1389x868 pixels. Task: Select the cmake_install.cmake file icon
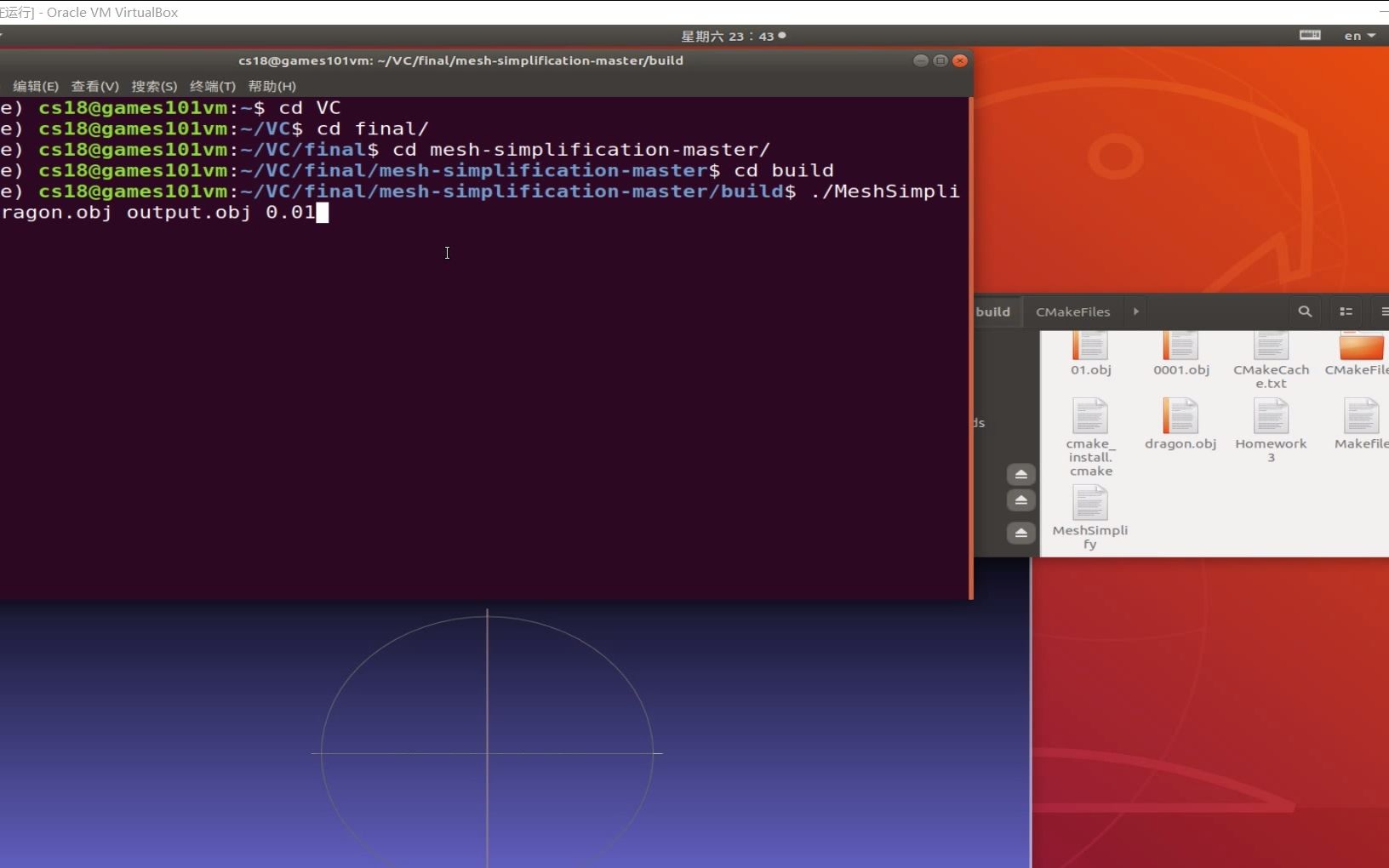pyautogui.click(x=1090, y=416)
